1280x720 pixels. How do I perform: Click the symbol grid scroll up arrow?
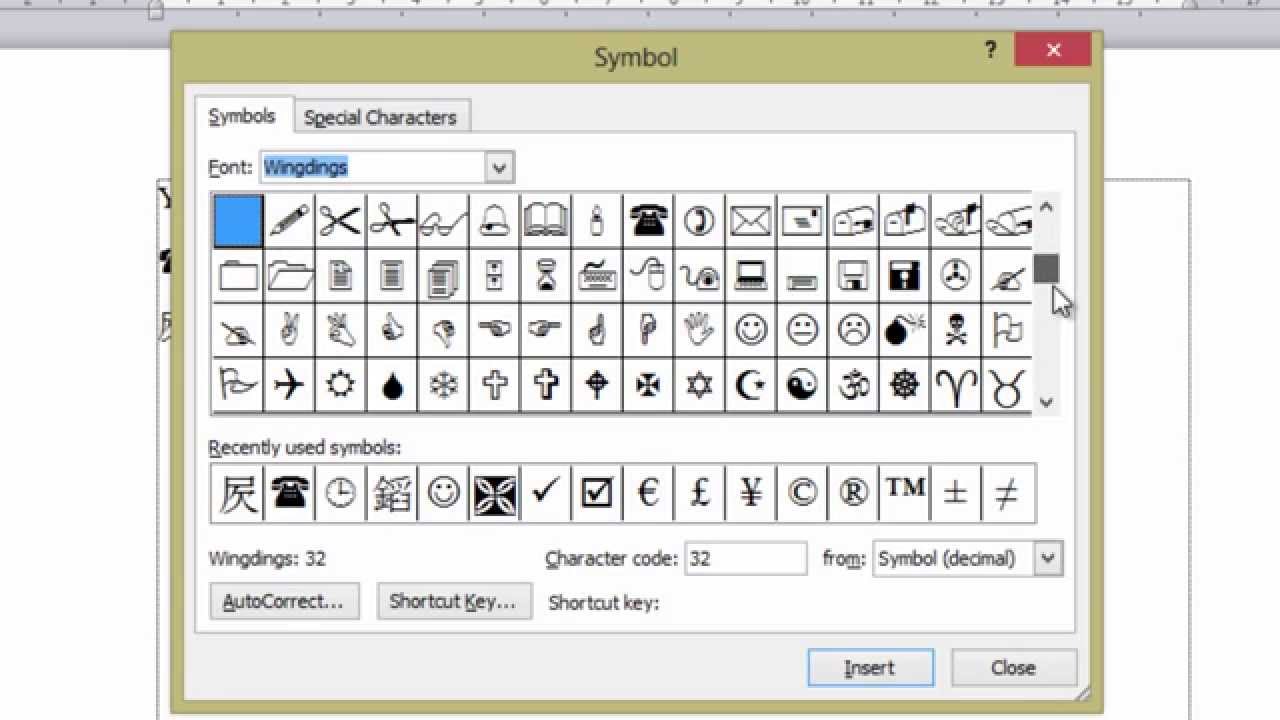click(1046, 207)
